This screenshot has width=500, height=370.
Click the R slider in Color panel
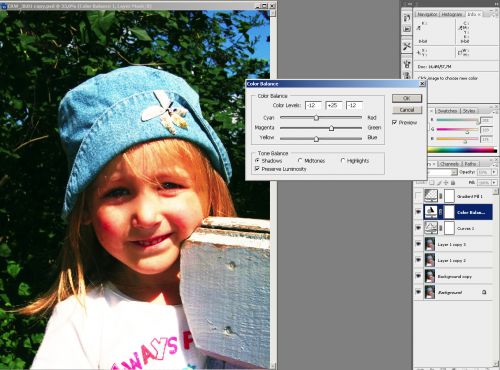pos(457,120)
